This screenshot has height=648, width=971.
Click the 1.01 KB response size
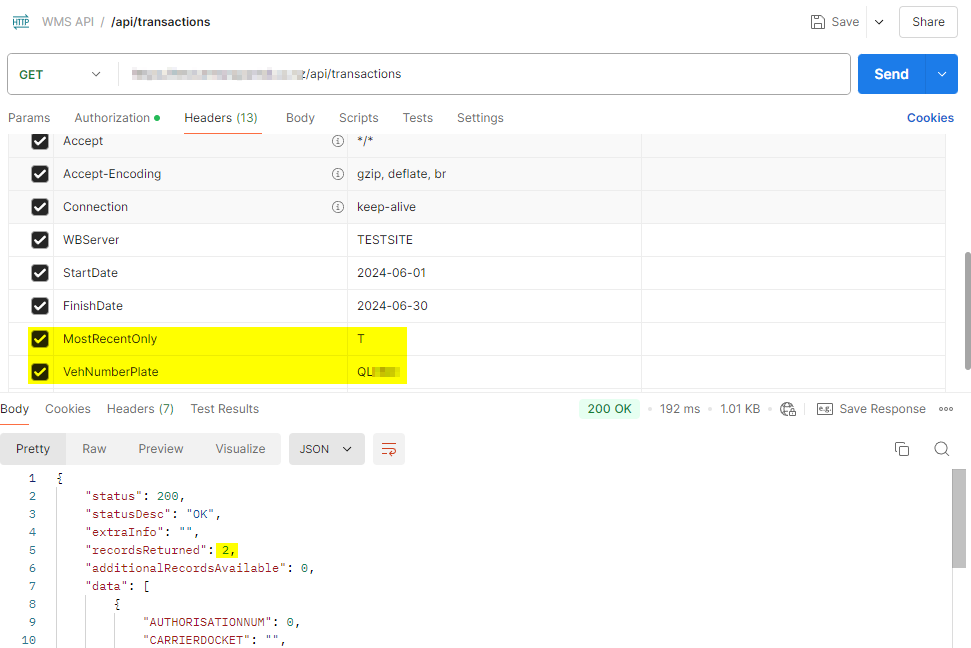[x=740, y=409]
